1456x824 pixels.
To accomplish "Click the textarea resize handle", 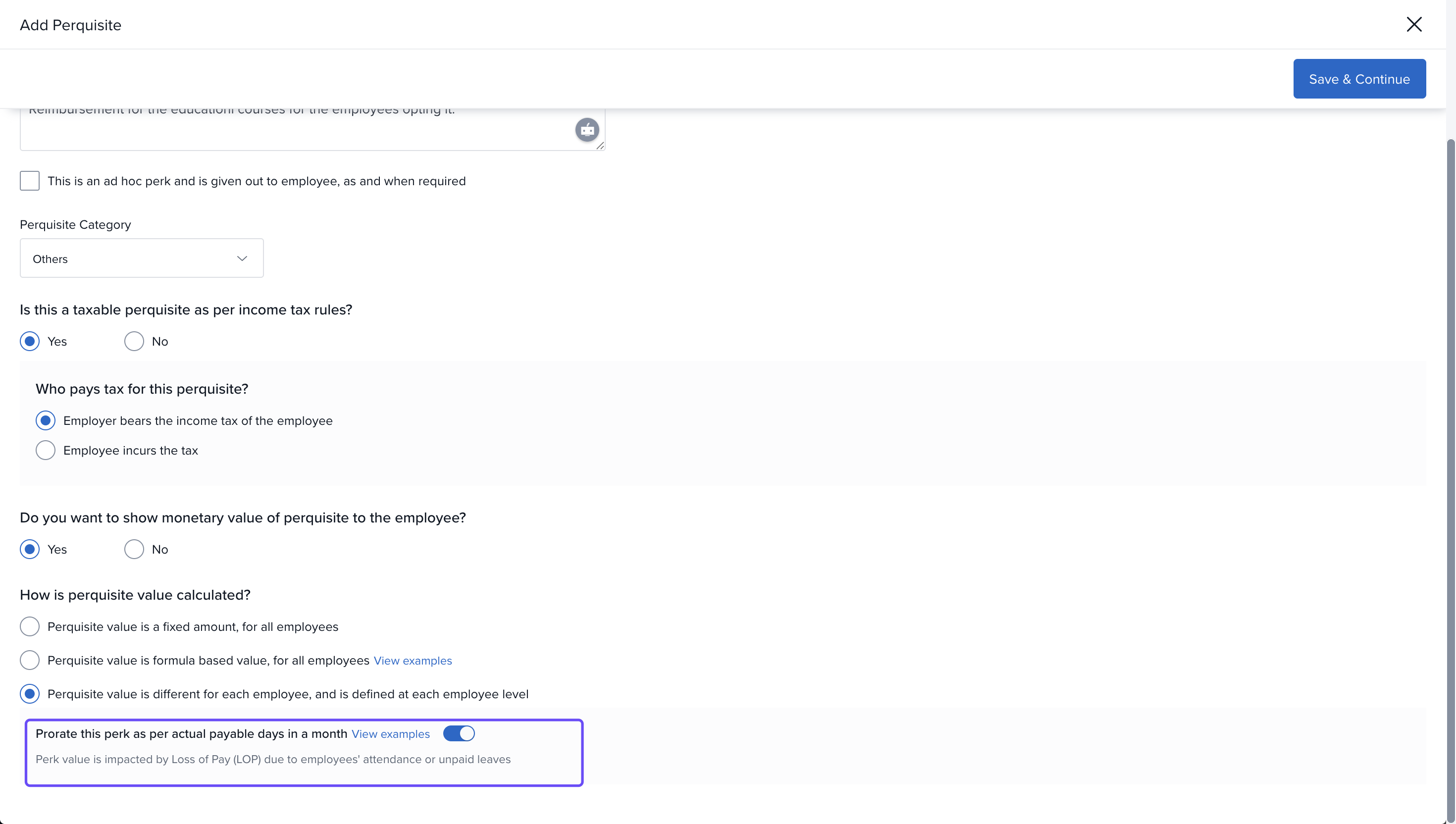I will (600, 146).
